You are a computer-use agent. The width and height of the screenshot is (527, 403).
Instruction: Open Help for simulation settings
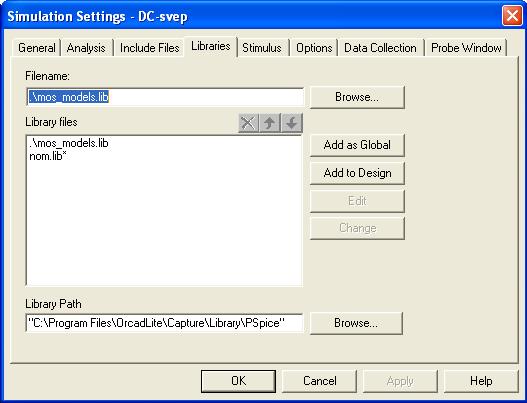481,381
